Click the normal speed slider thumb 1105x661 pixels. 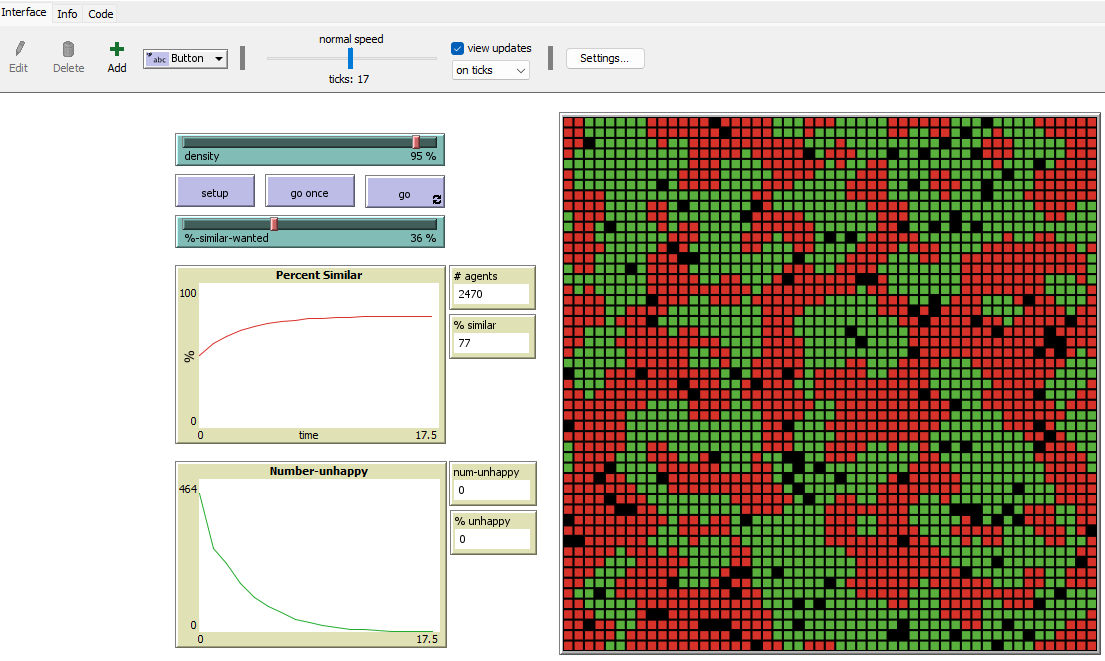pyautogui.click(x=350, y=58)
